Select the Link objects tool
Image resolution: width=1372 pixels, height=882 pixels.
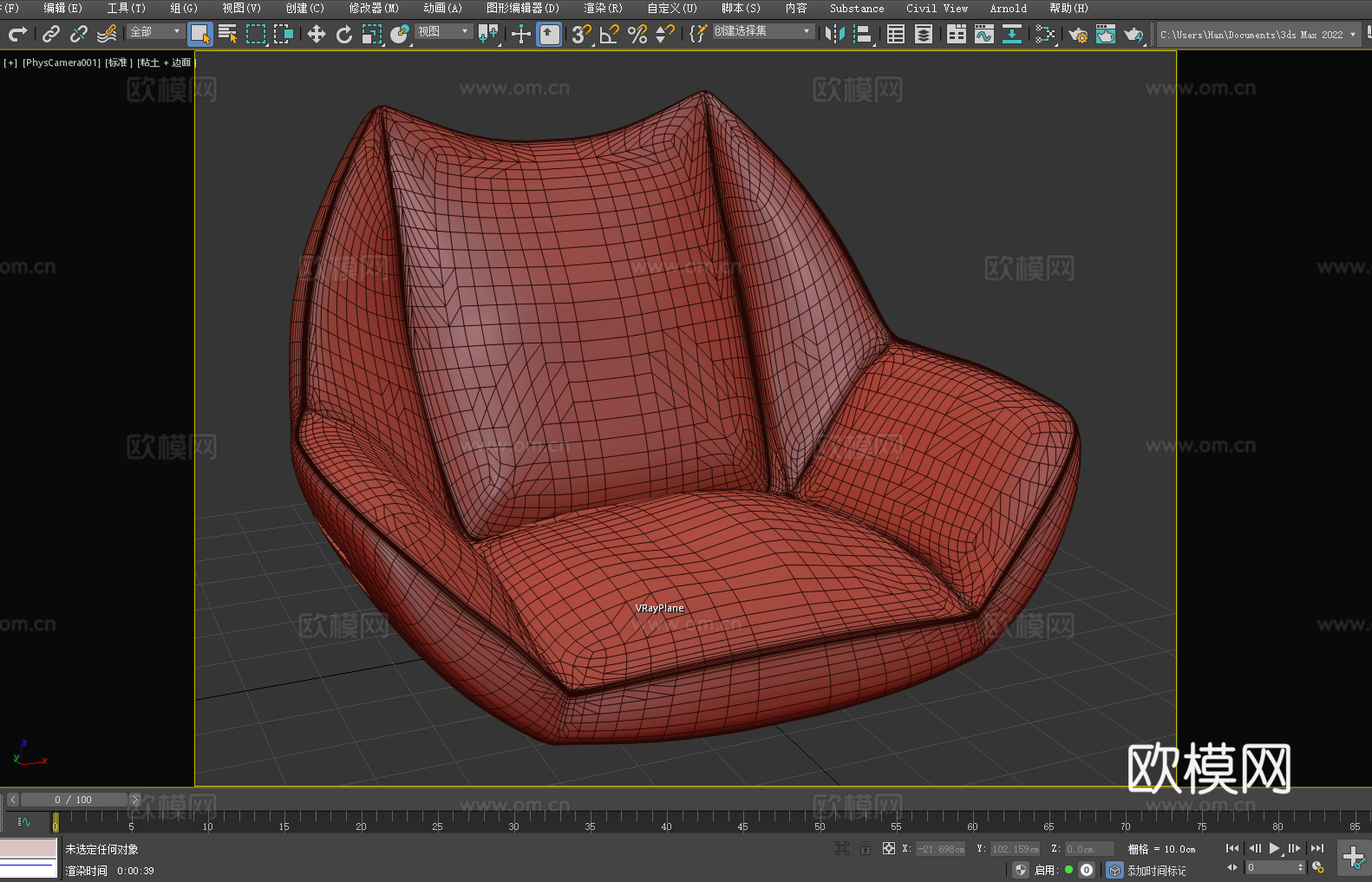point(51,34)
